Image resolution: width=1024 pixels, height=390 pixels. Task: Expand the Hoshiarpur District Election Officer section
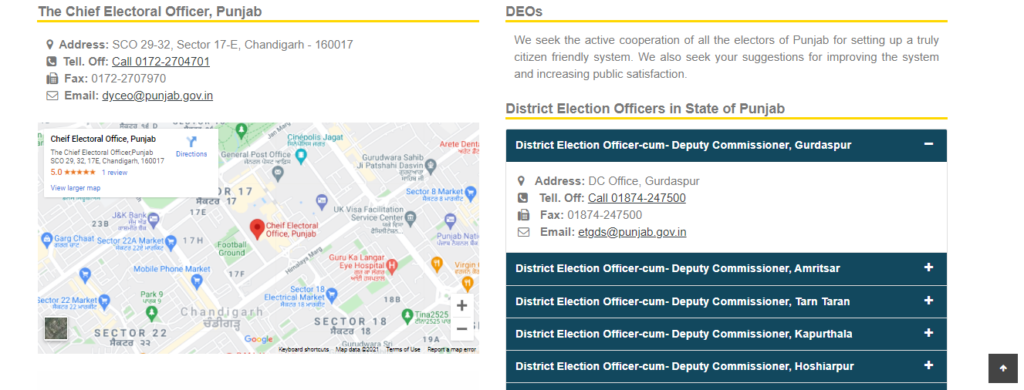pos(726,366)
